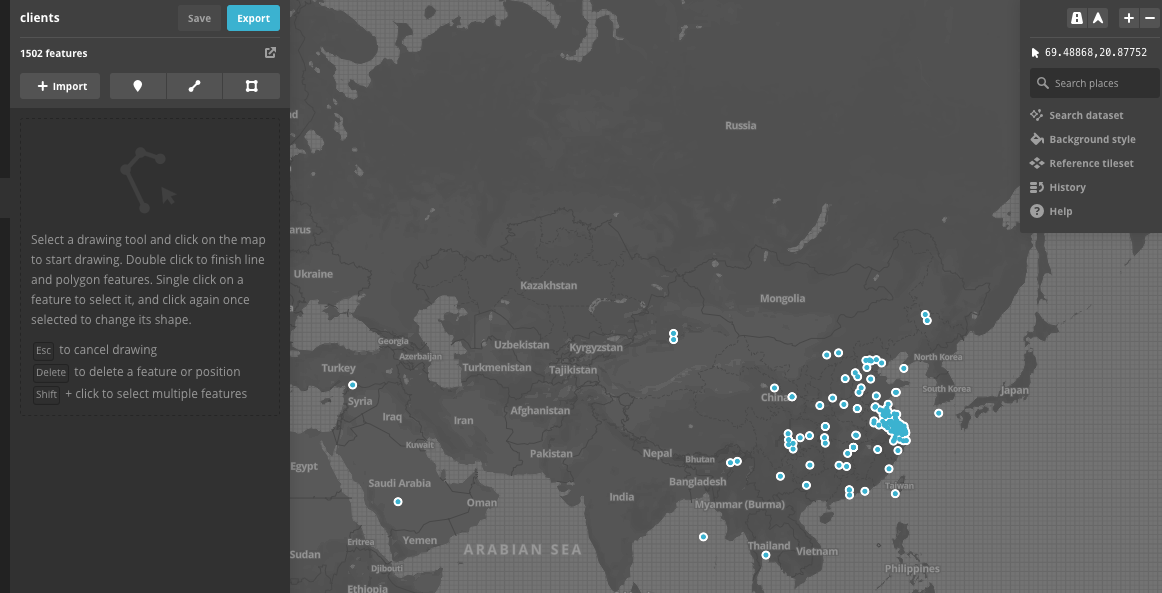Screen dimensions: 1162x593
Task: Select the polygon drawing tool
Action: click(x=250, y=86)
